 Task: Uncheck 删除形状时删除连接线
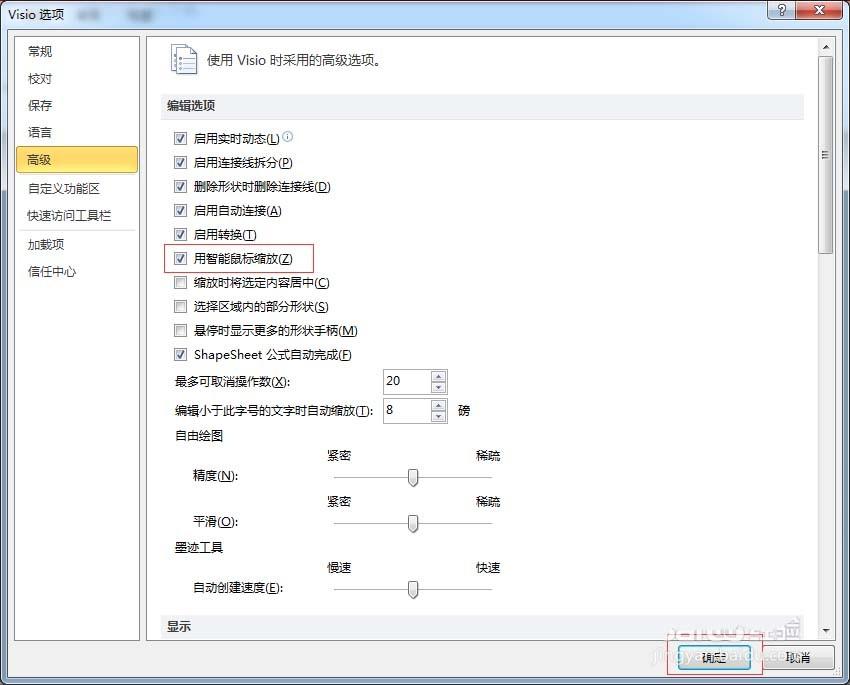point(180,186)
